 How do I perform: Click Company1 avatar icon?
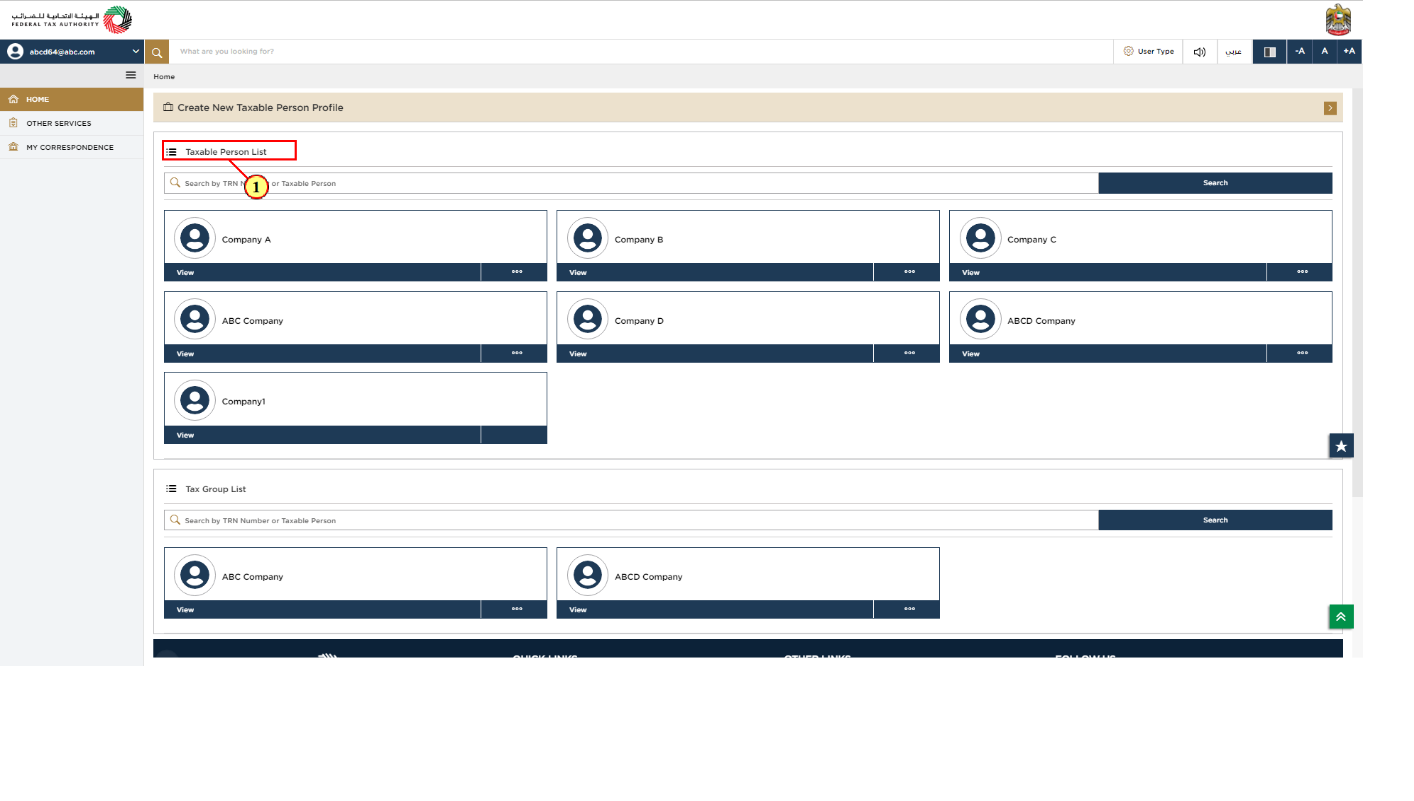click(x=195, y=400)
